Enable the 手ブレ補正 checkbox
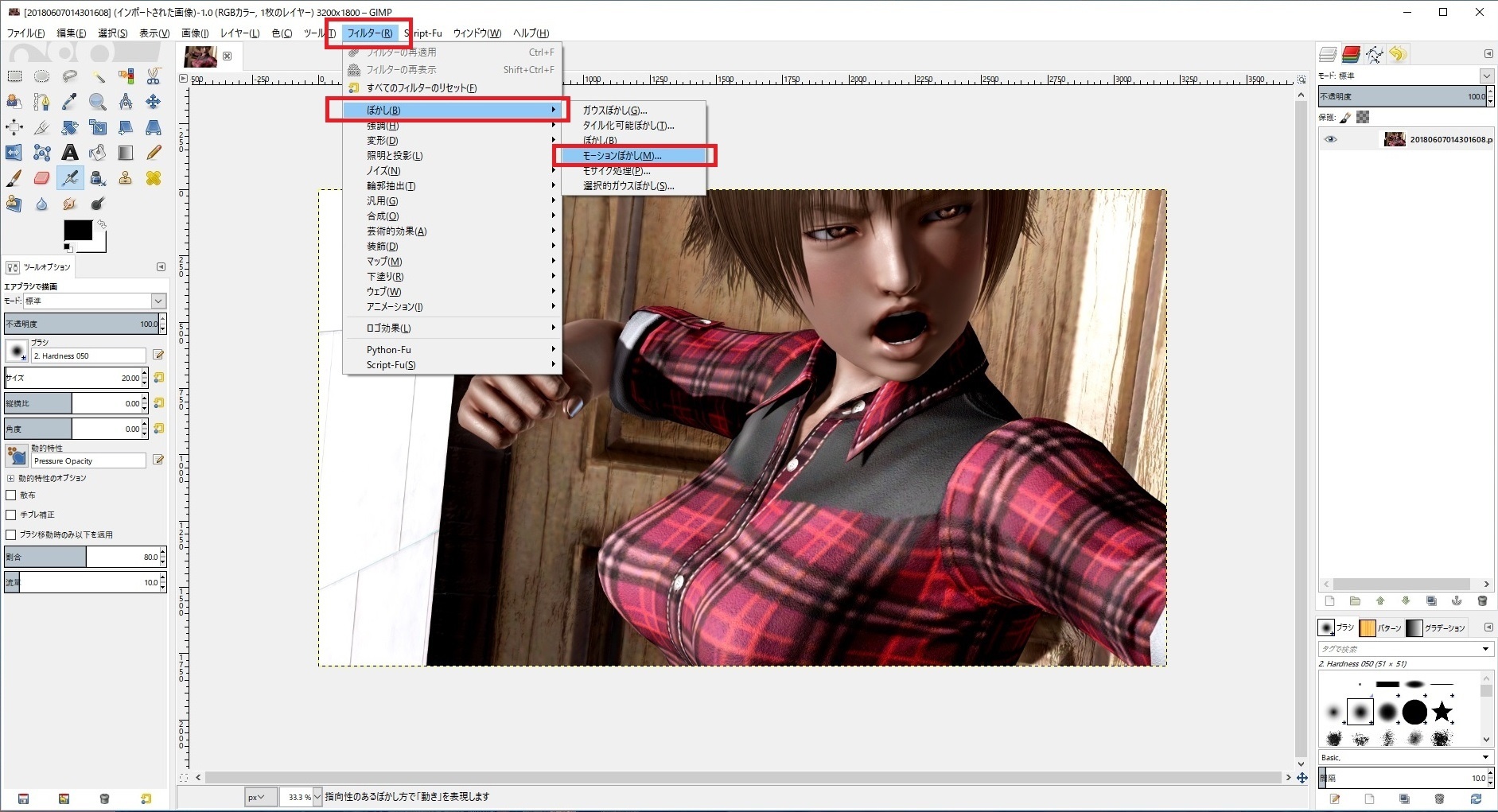Screen dimensions: 1498x812 11,515
